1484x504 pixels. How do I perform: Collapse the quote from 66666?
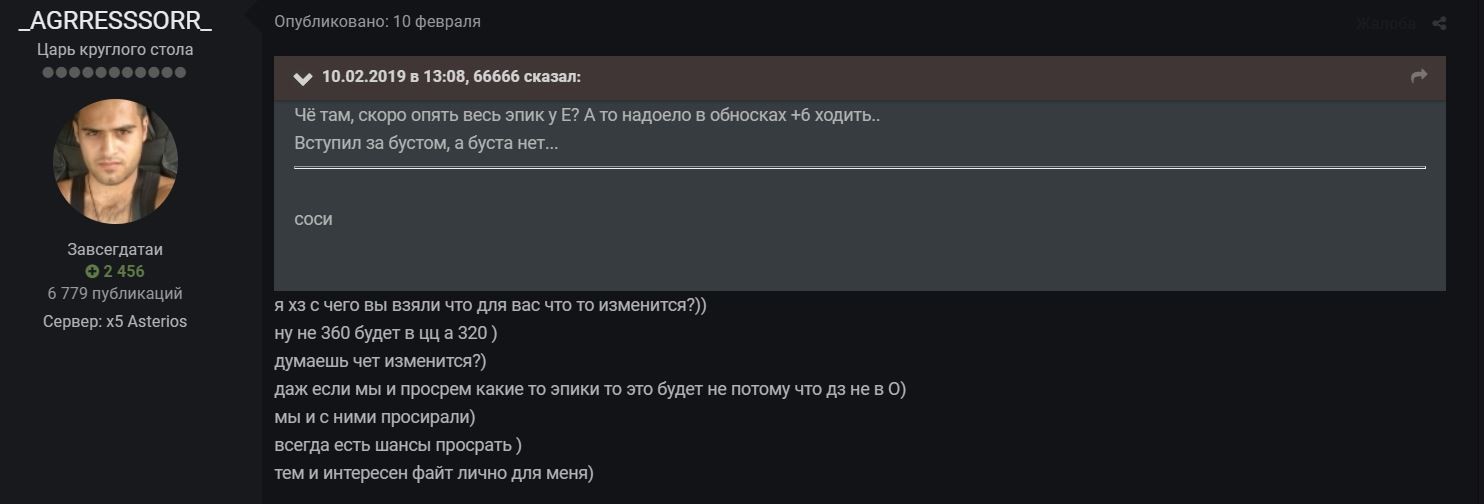[303, 78]
